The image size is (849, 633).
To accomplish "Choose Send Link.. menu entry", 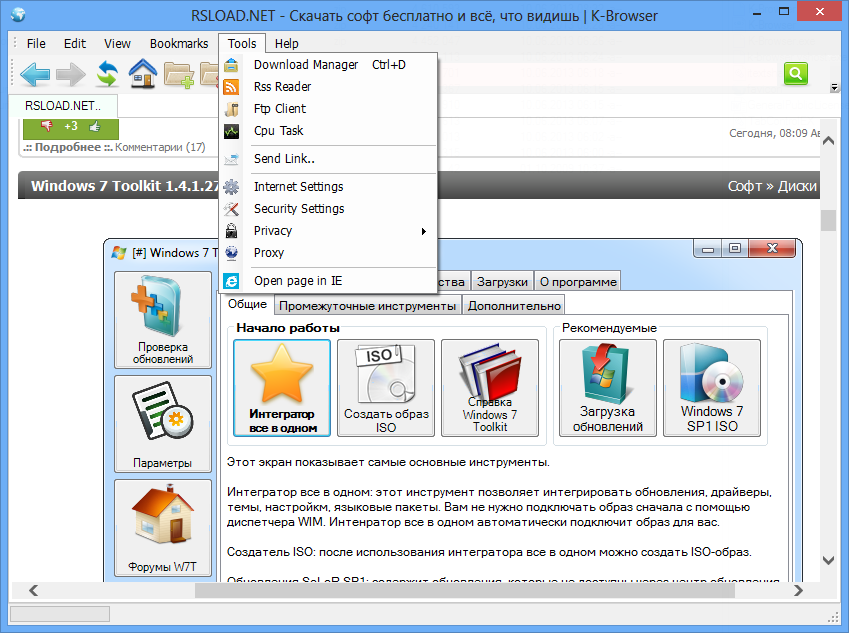I will tap(329, 159).
